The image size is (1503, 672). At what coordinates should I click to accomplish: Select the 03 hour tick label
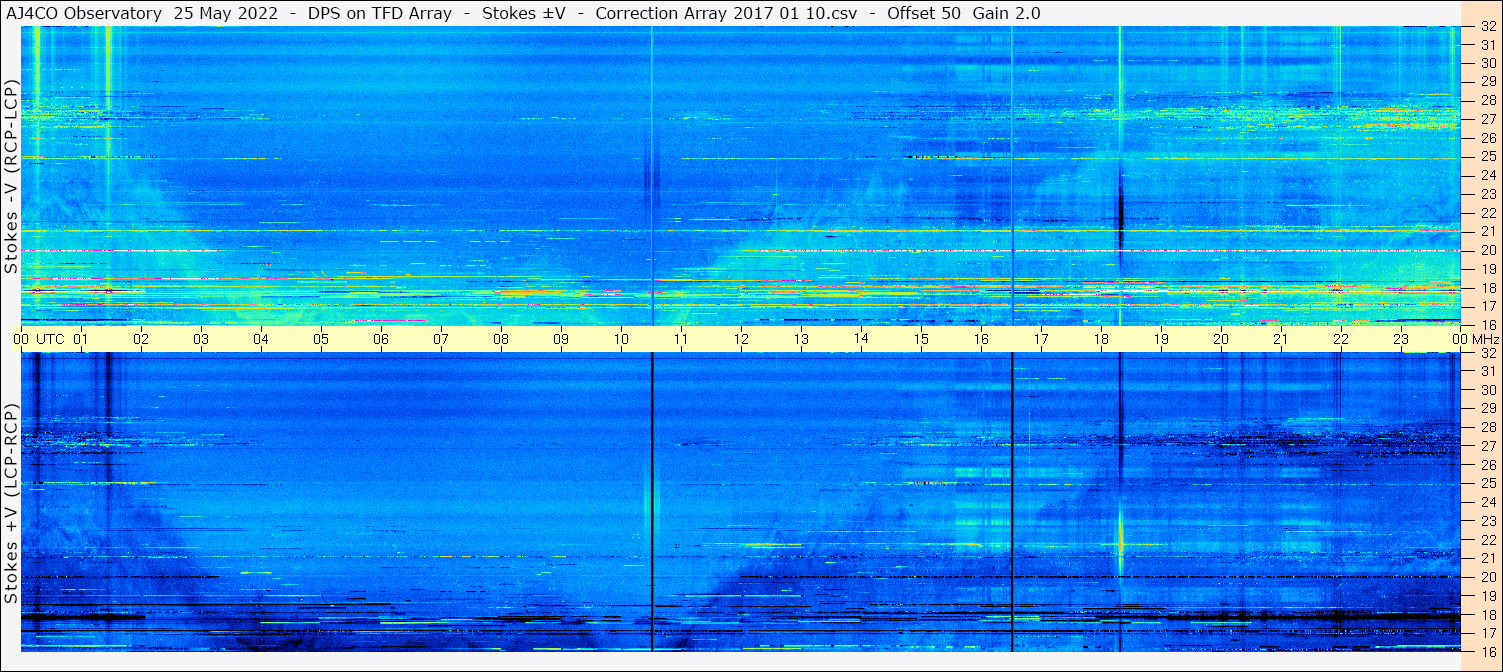201,339
